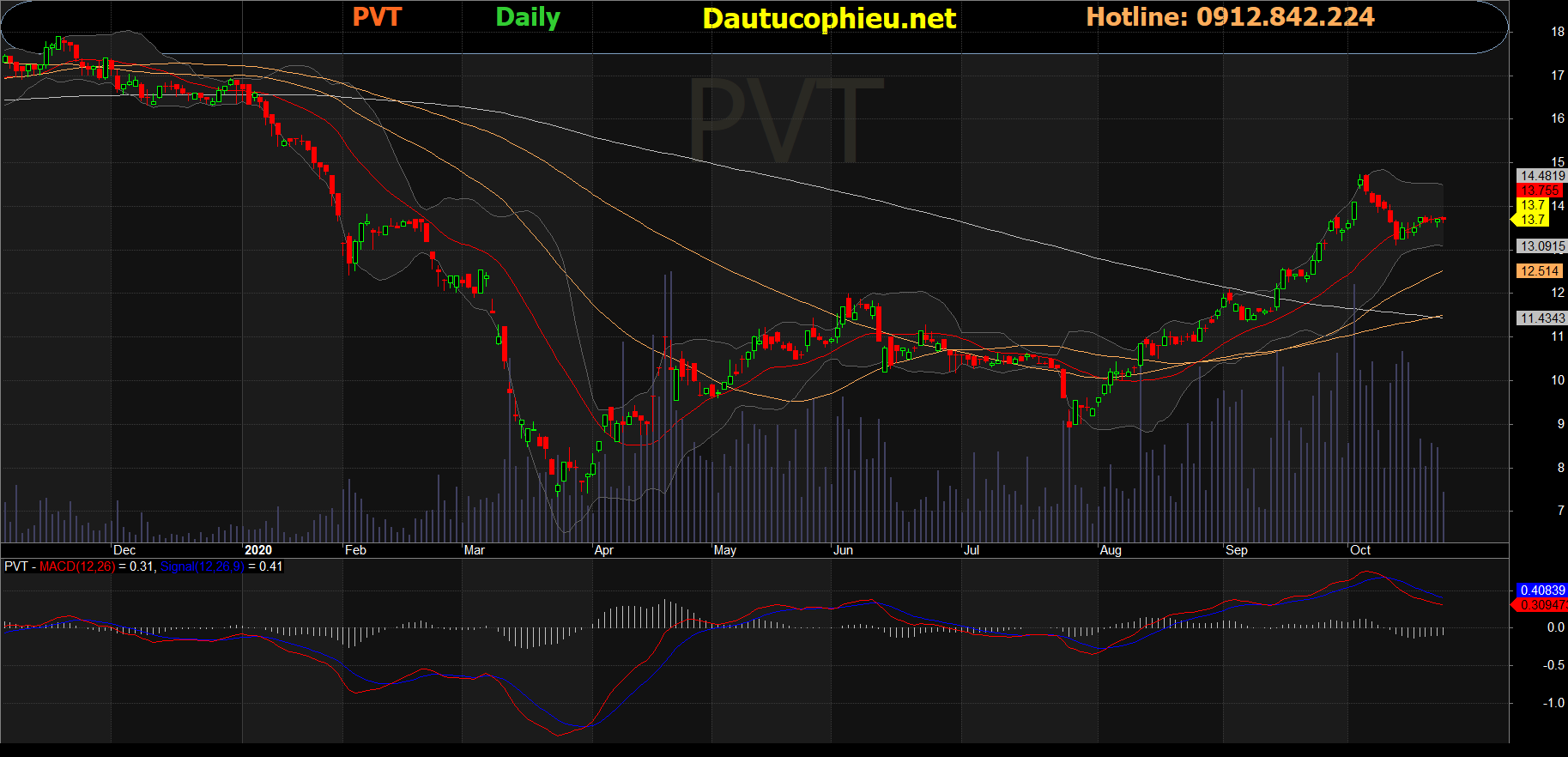This screenshot has width=1568, height=757.
Task: Click the red 13.755 price tag
Action: click(1540, 191)
